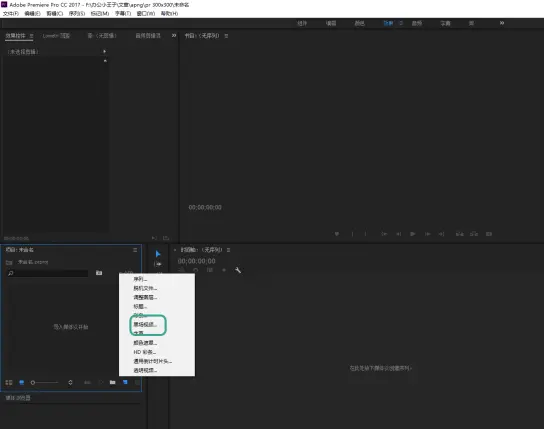Switch to the 音频 workspace
Screen dimensions: 544x429
[x=417, y=23]
